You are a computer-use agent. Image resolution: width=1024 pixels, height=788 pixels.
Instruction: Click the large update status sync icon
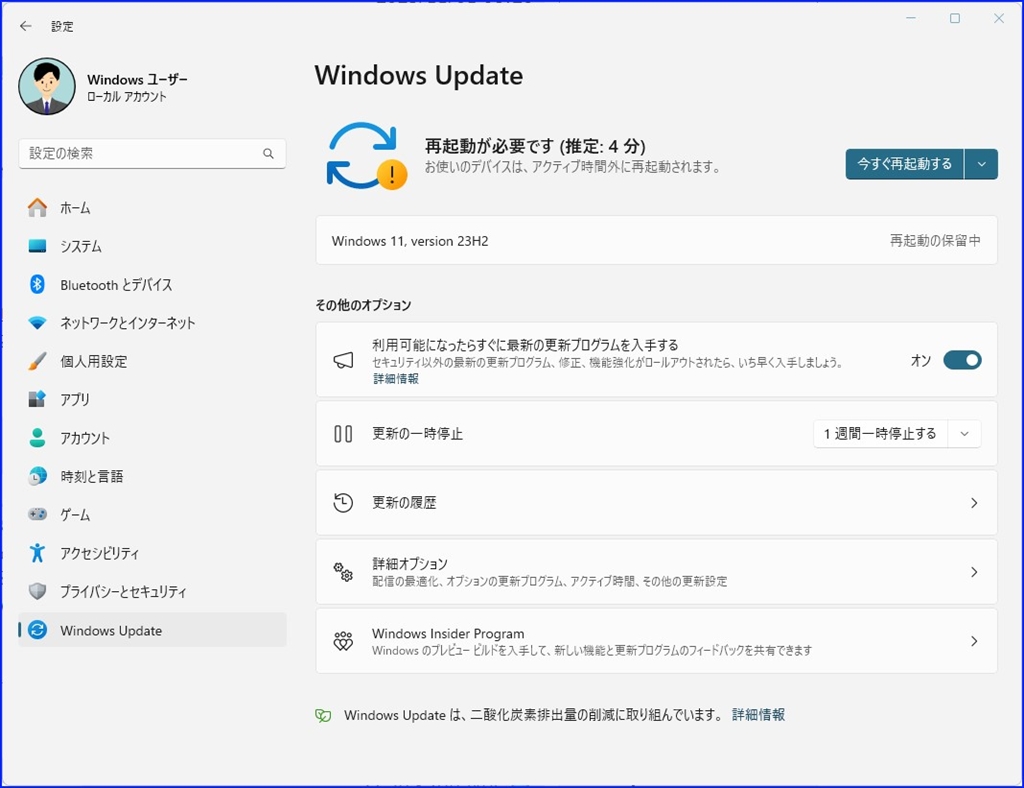(x=366, y=156)
